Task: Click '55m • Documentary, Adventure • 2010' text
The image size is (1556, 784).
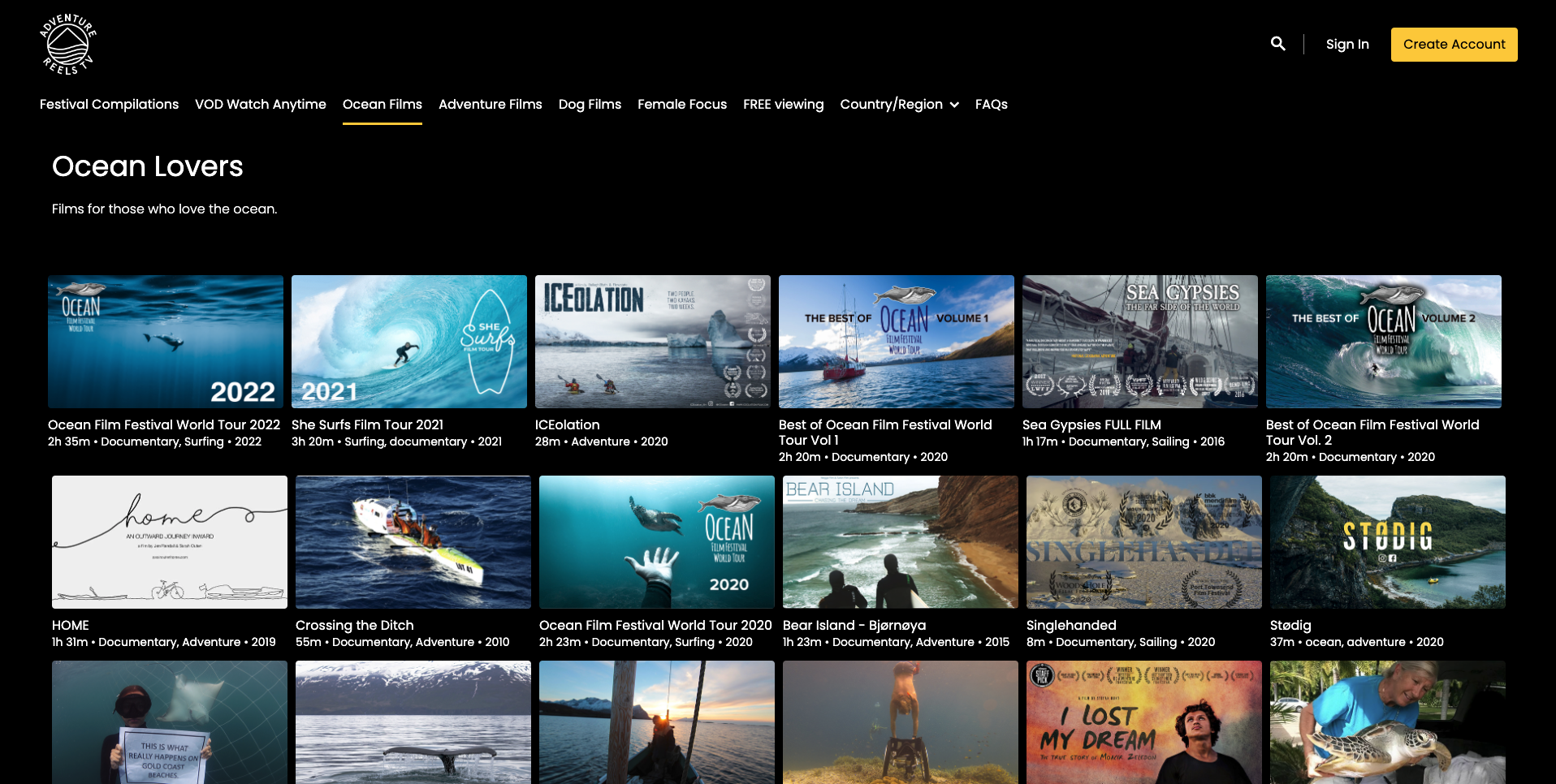Action: [x=402, y=642]
